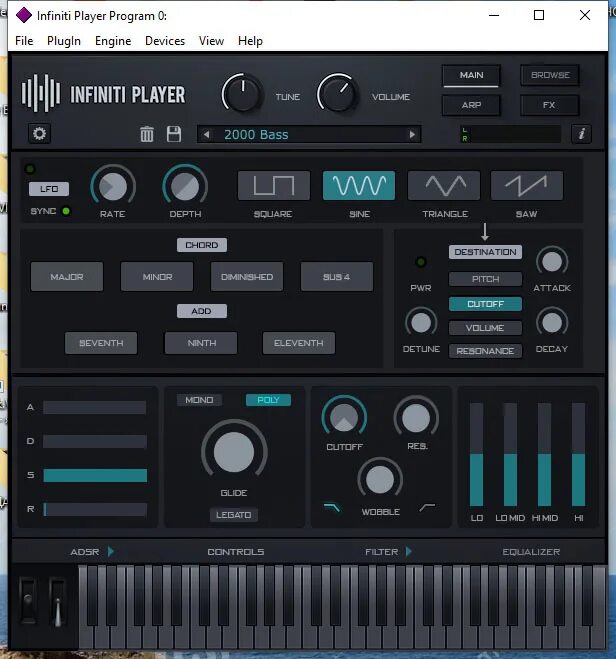The width and height of the screenshot is (616, 659).
Task: Set LFO destination to Volume
Action: 485,328
